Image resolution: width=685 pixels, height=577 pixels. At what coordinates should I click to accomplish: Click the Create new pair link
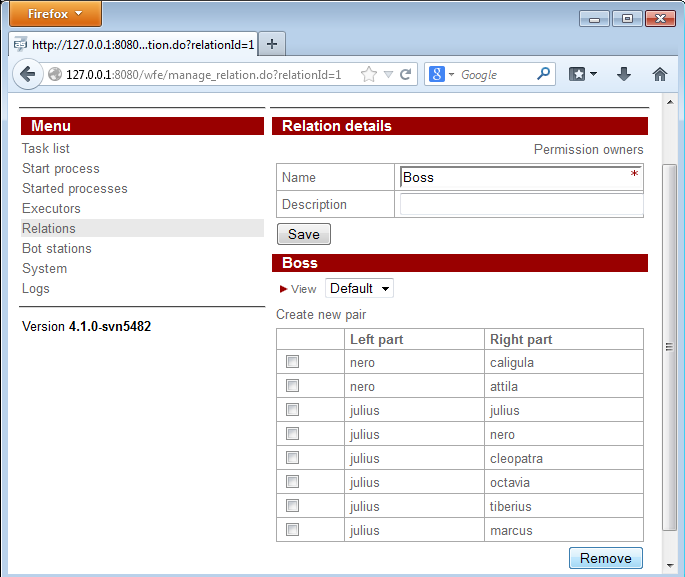321,314
